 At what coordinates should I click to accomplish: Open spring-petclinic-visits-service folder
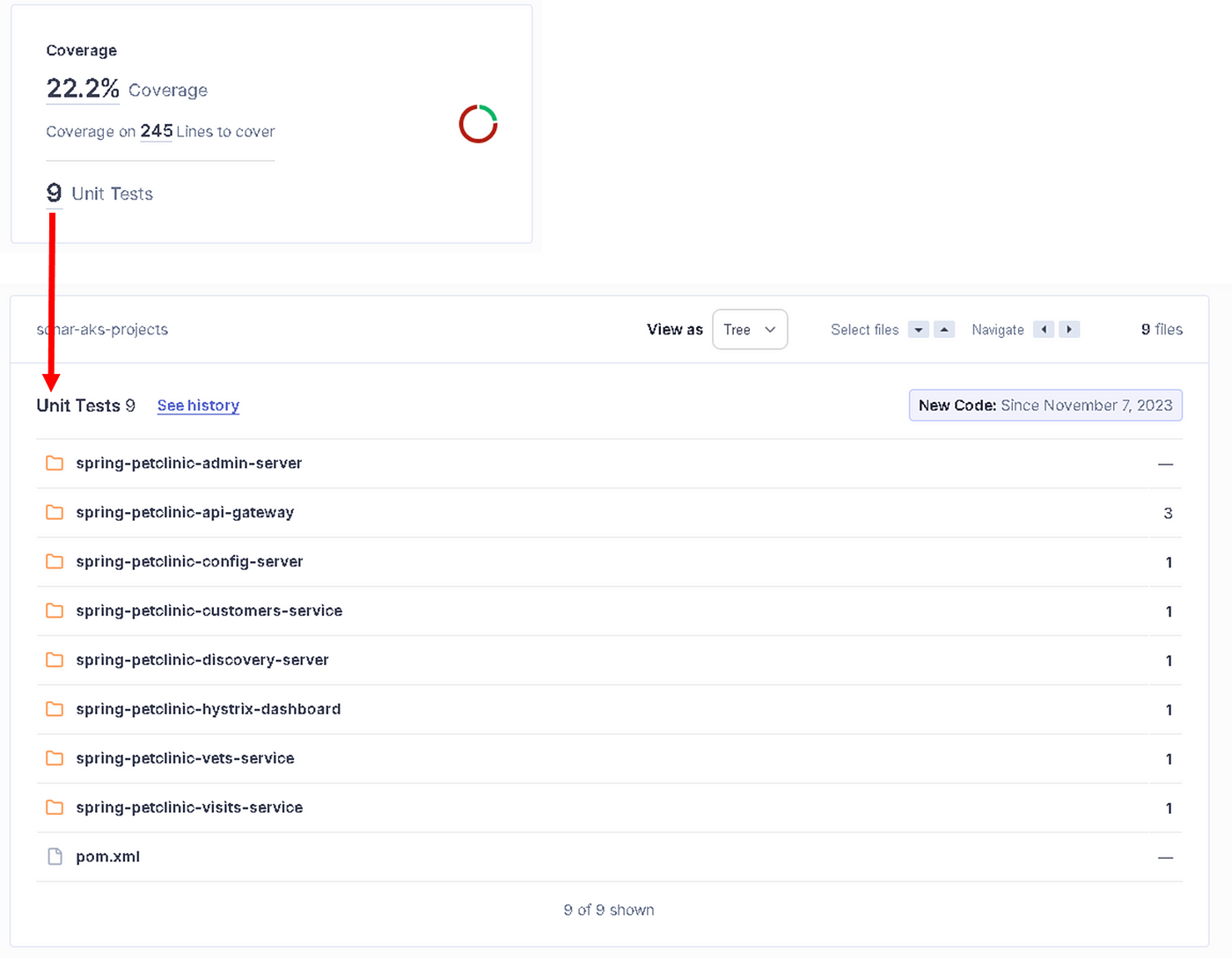(x=189, y=808)
